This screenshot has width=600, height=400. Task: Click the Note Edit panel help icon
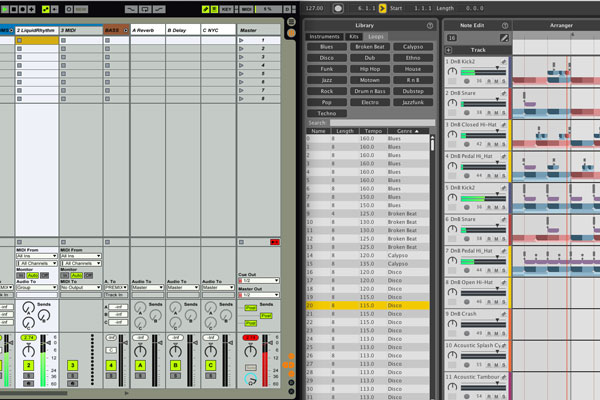[x=505, y=25]
